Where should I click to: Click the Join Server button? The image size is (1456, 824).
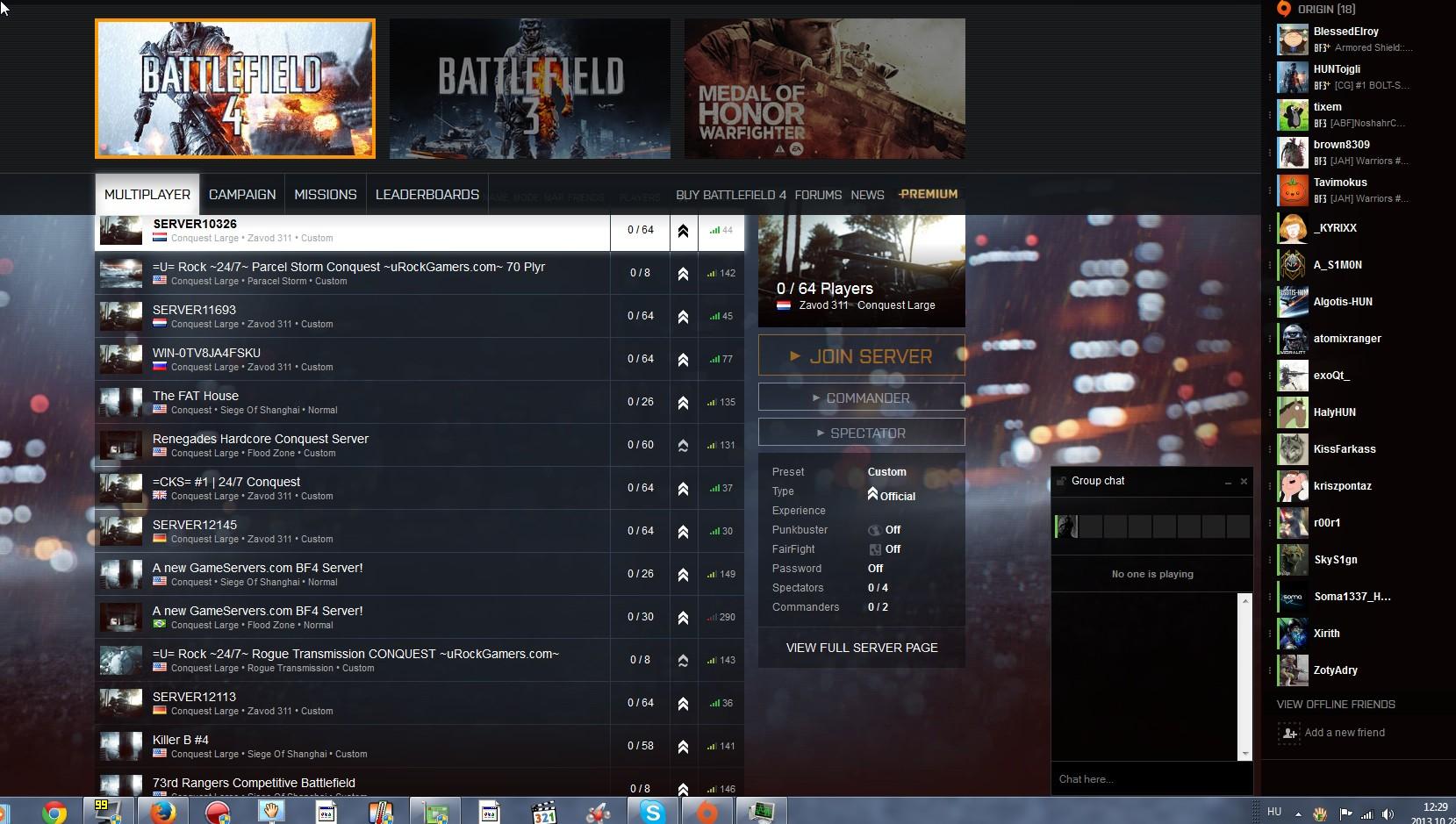tap(862, 355)
